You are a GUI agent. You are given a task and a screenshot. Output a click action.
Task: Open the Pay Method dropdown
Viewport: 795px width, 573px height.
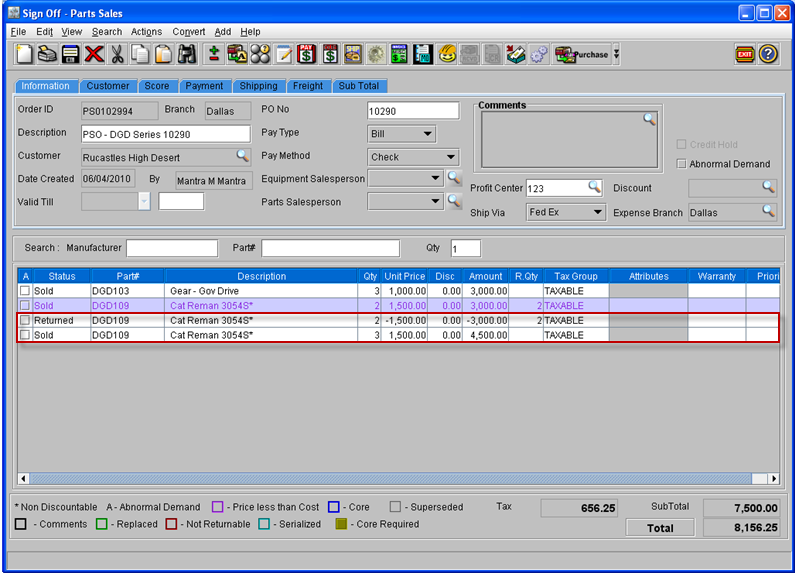coord(451,157)
